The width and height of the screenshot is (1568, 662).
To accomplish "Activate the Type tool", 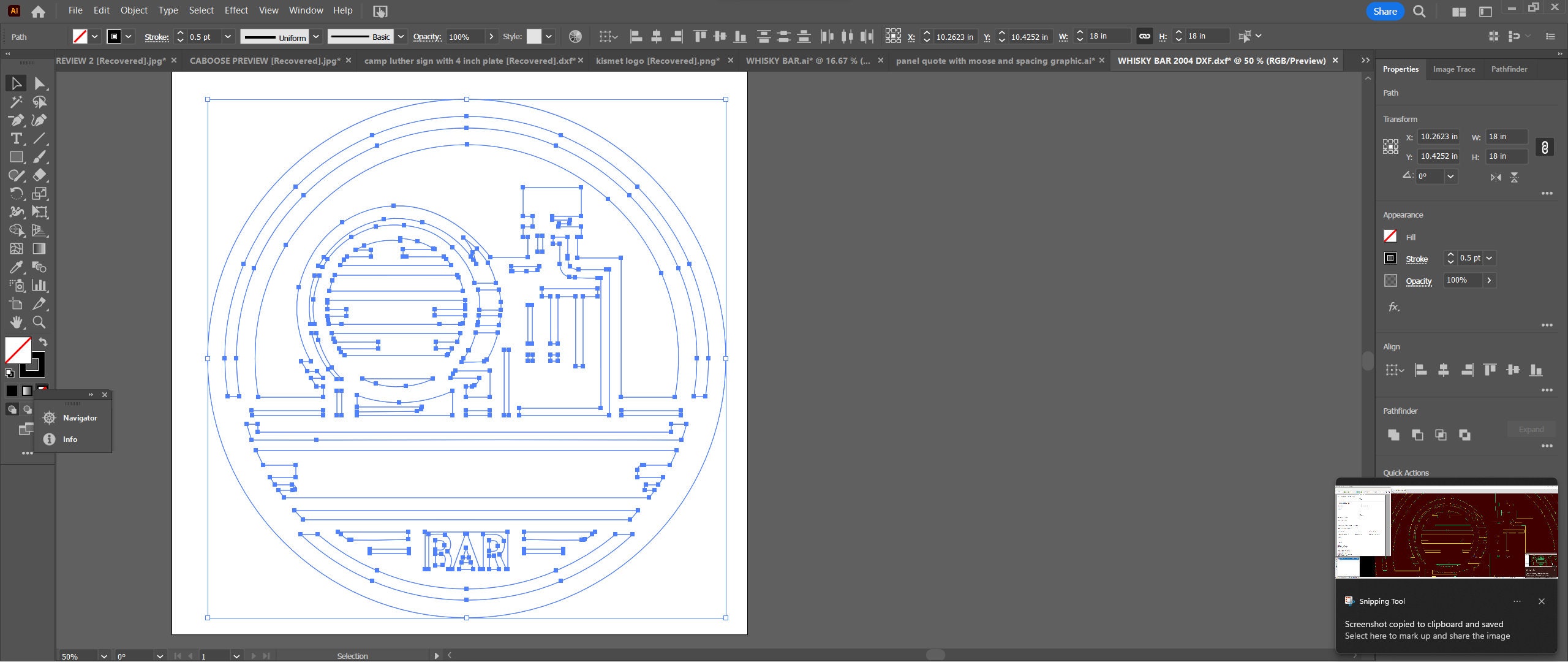I will point(16,139).
